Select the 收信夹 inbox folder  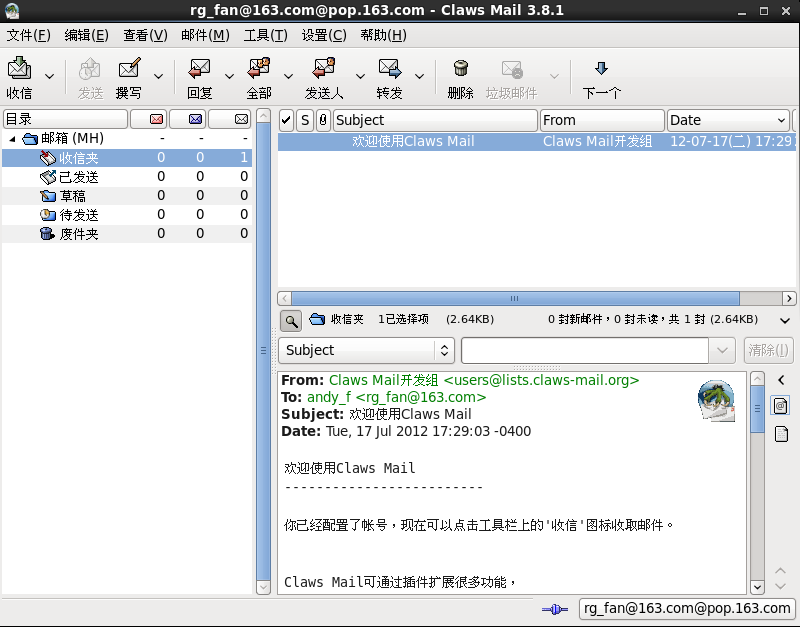click(x=127, y=158)
